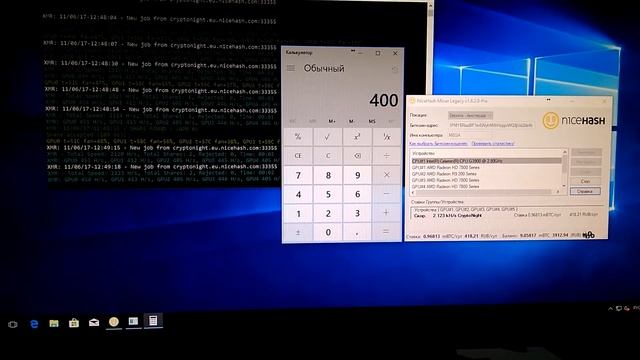Click the Справка button in NiceHash Miner
The width and height of the screenshot is (640, 360).
tap(585, 191)
